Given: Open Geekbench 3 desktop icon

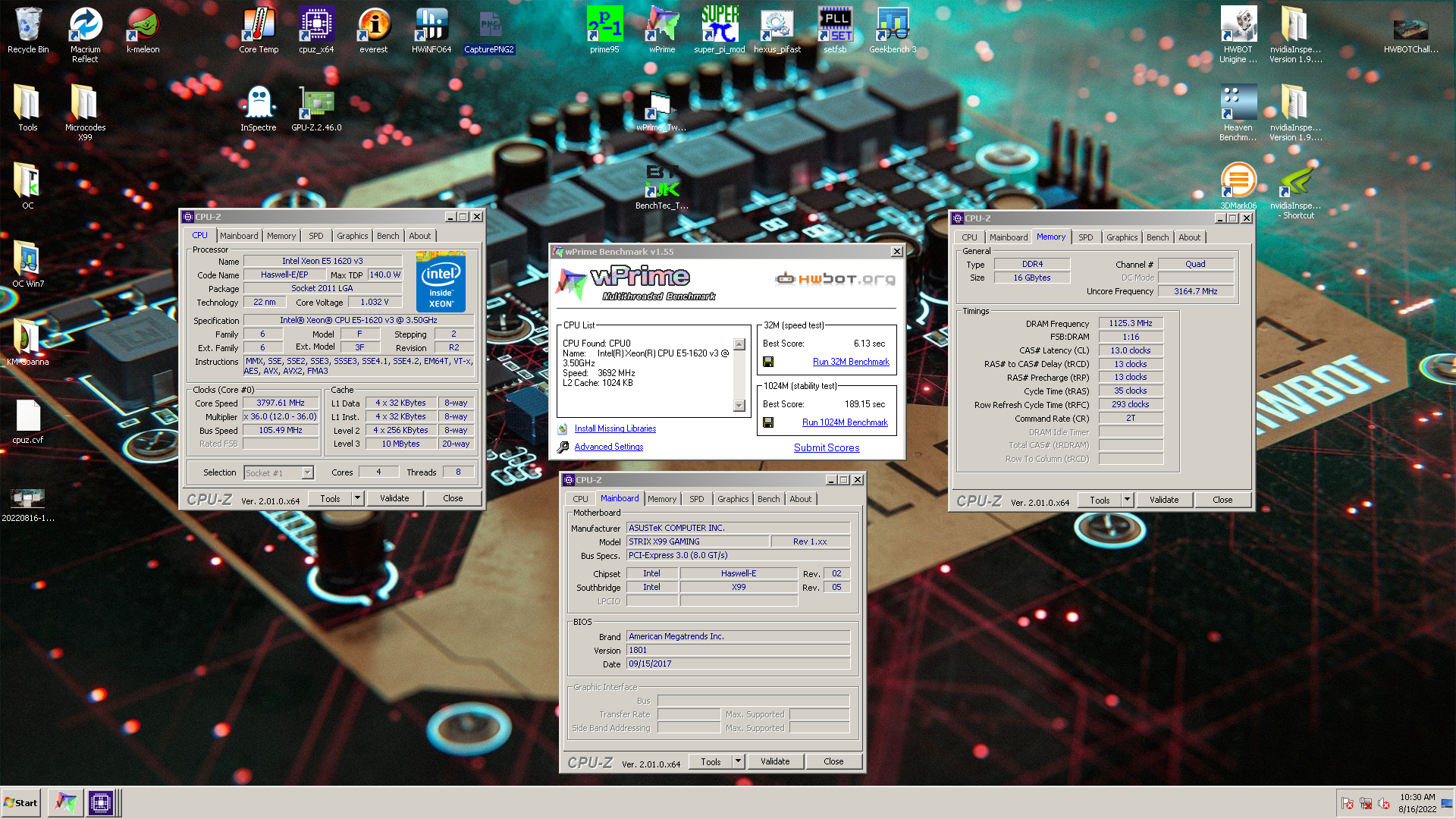Looking at the screenshot, I should pos(893,30).
